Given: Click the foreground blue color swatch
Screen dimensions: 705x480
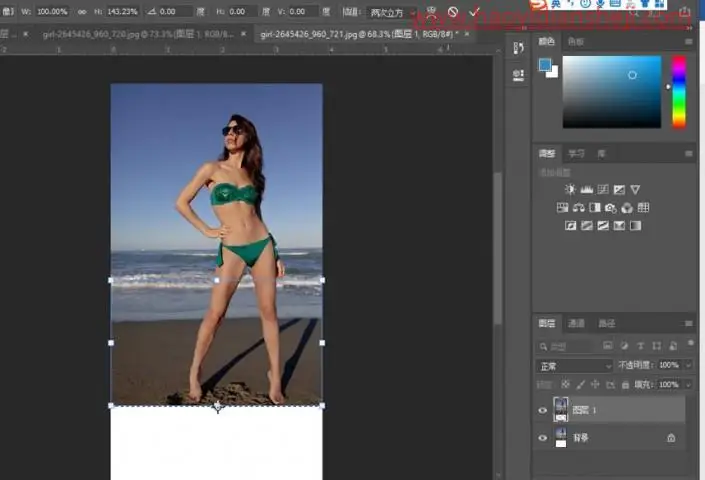Looking at the screenshot, I should [x=545, y=65].
